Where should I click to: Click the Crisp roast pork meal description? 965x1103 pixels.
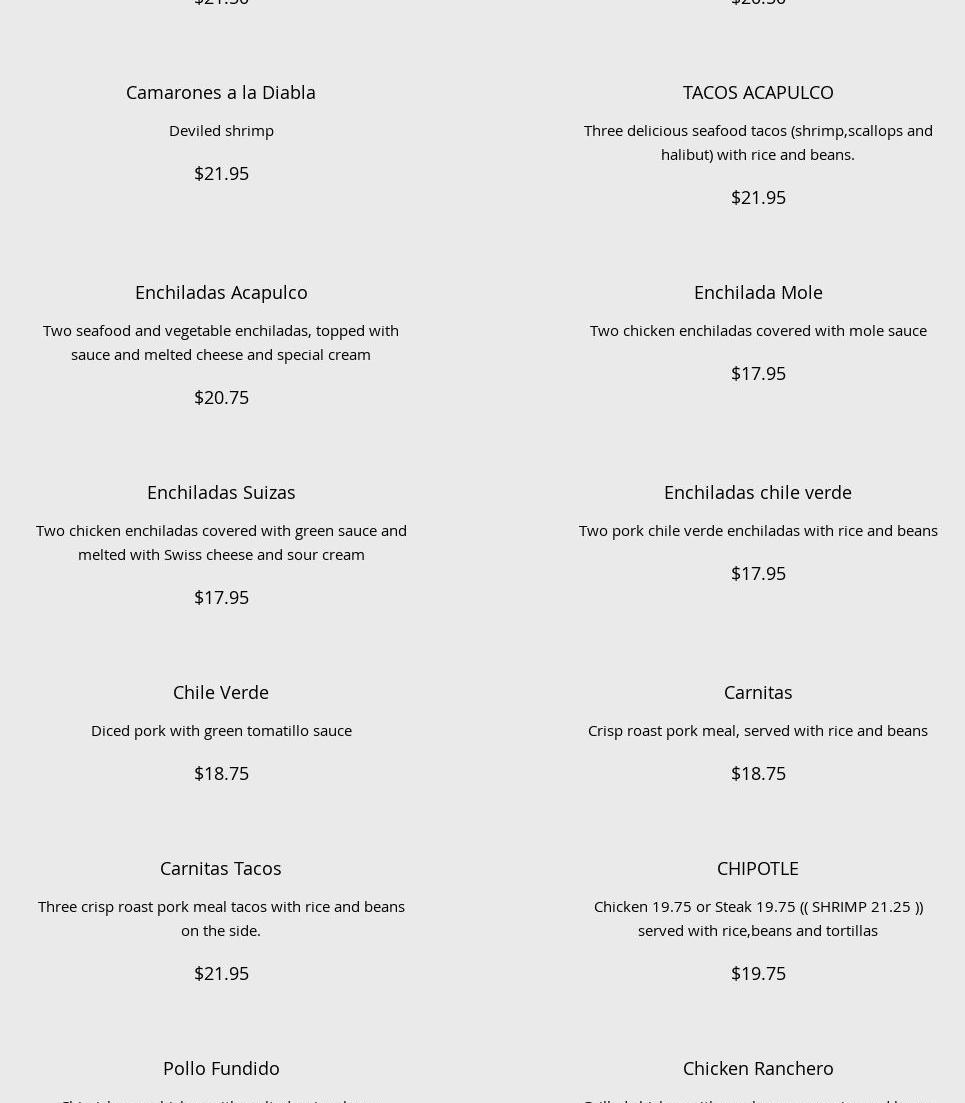tap(757, 730)
